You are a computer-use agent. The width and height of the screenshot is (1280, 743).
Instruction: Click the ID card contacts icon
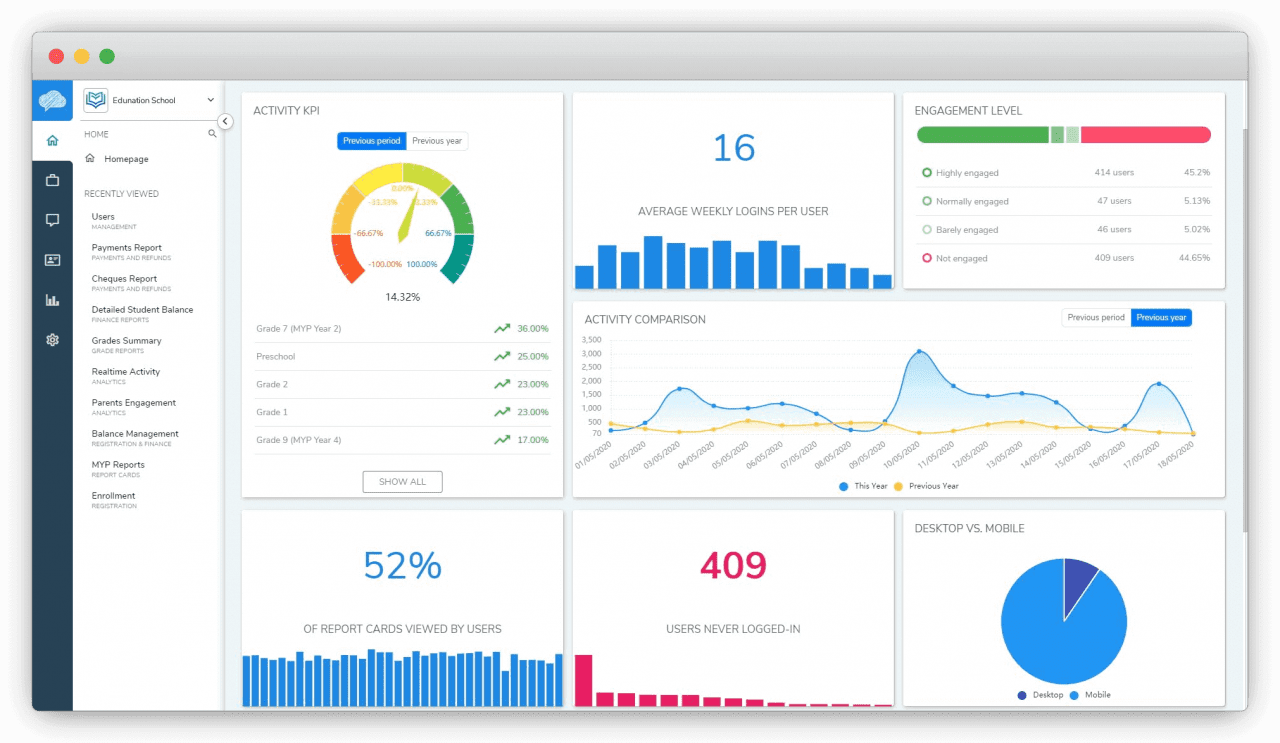[x=52, y=260]
